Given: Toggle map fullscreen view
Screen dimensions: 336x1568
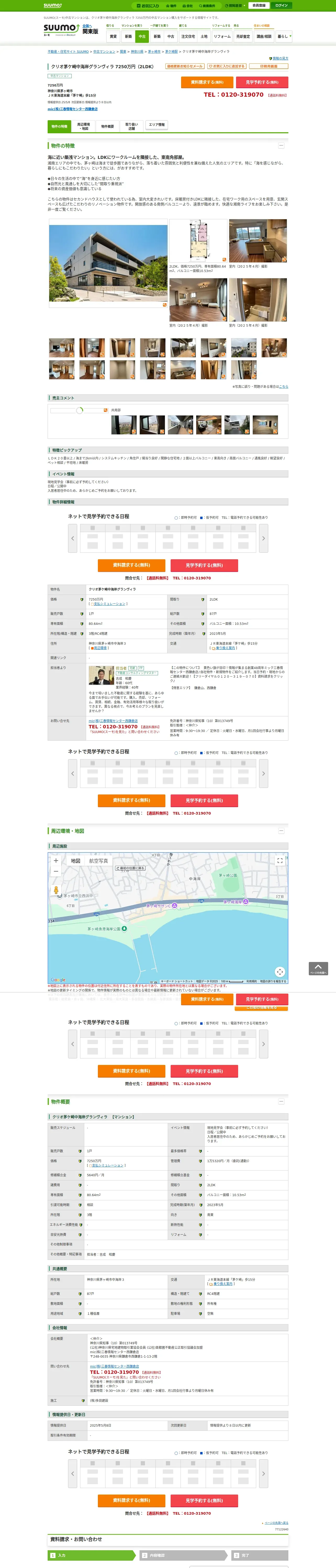Looking at the screenshot, I should (280, 861).
